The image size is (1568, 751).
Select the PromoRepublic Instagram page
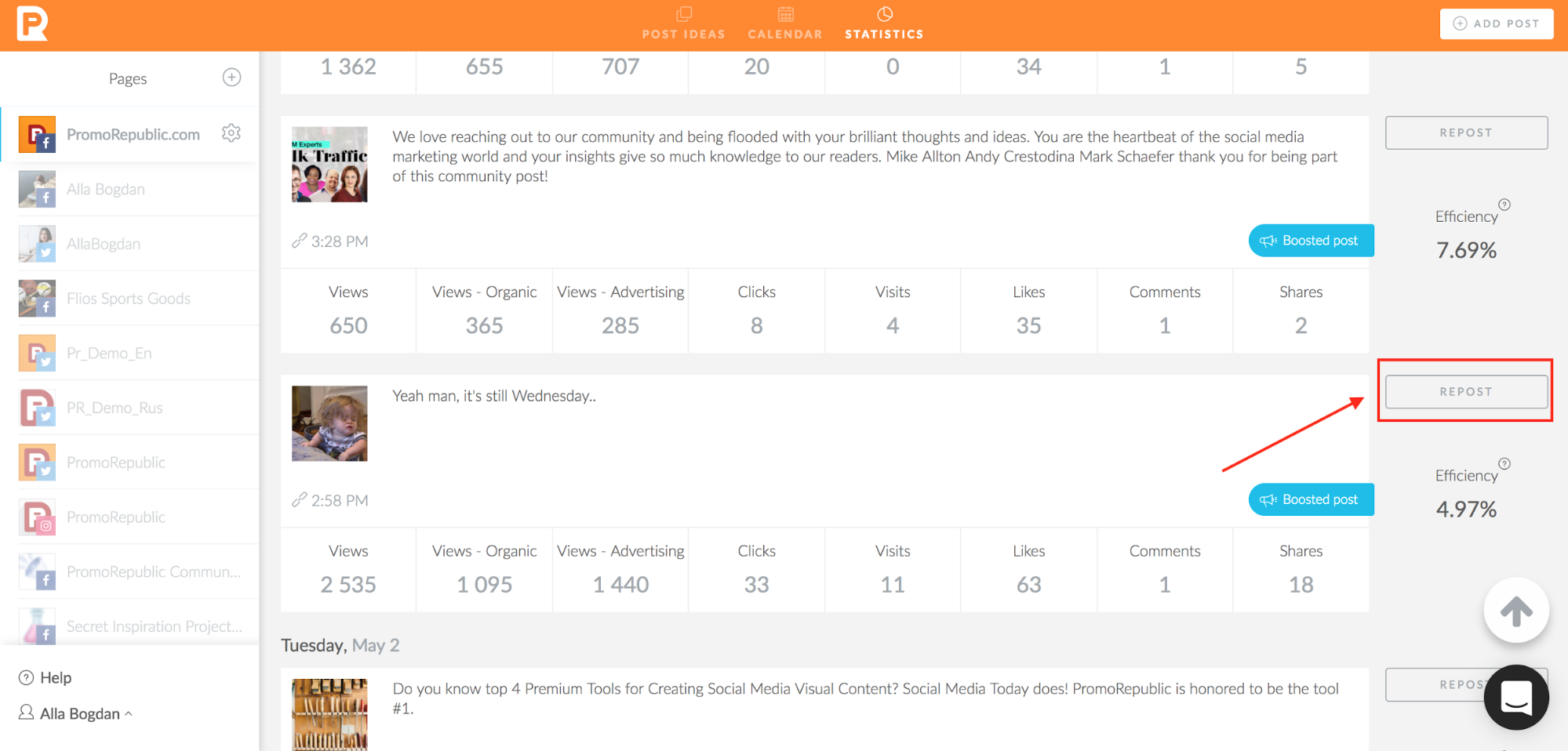point(129,517)
